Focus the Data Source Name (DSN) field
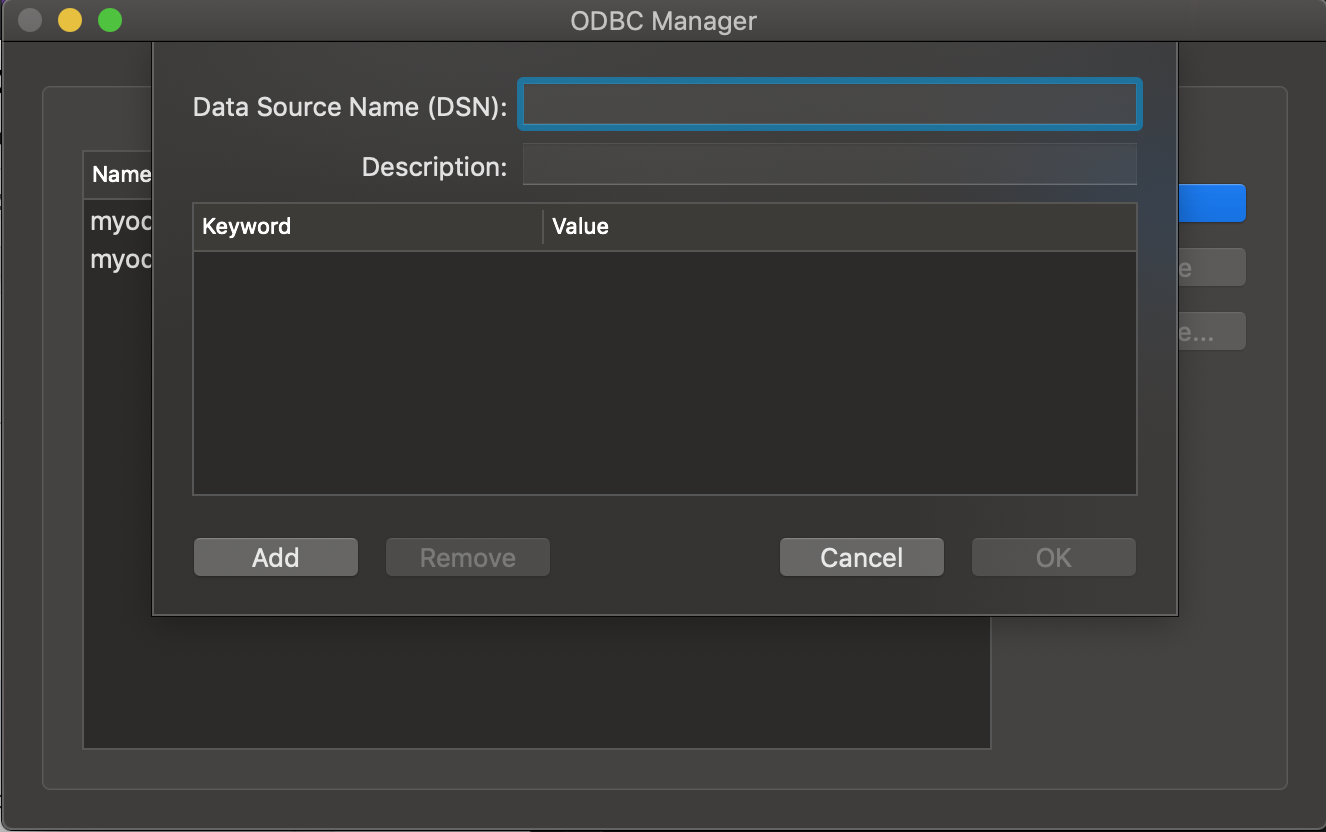This screenshot has height=832, width=1326. tap(830, 104)
